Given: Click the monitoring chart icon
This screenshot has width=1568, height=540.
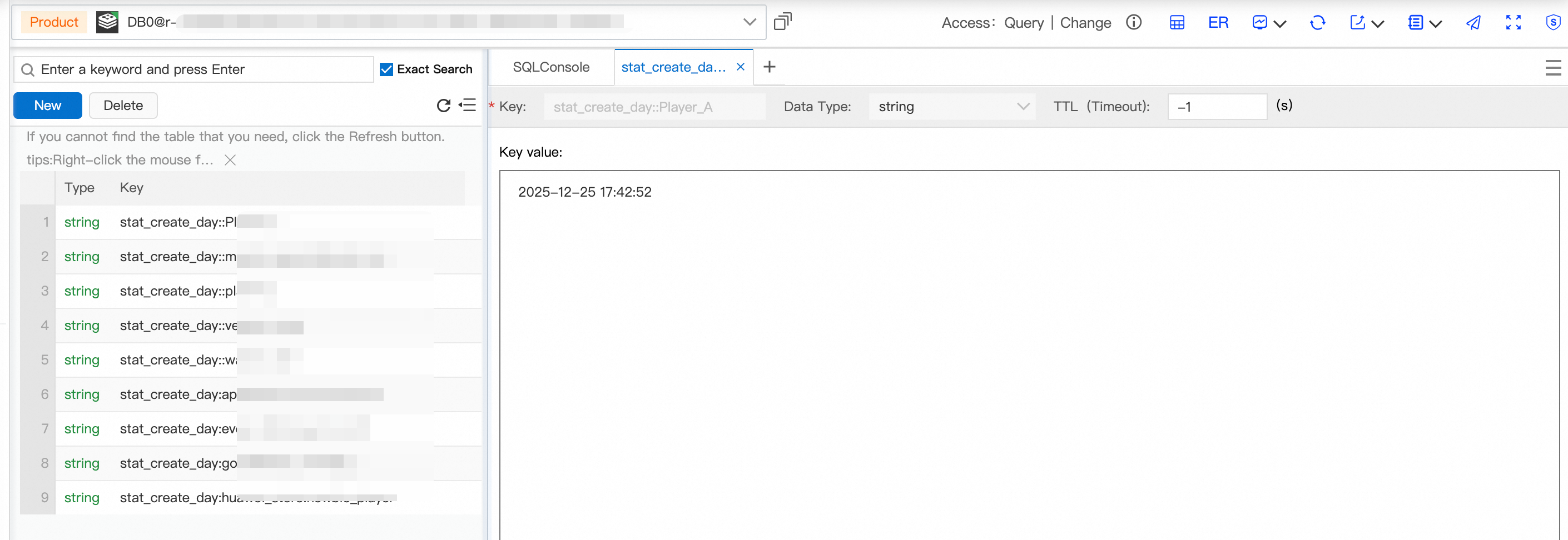Looking at the screenshot, I should (1259, 22).
